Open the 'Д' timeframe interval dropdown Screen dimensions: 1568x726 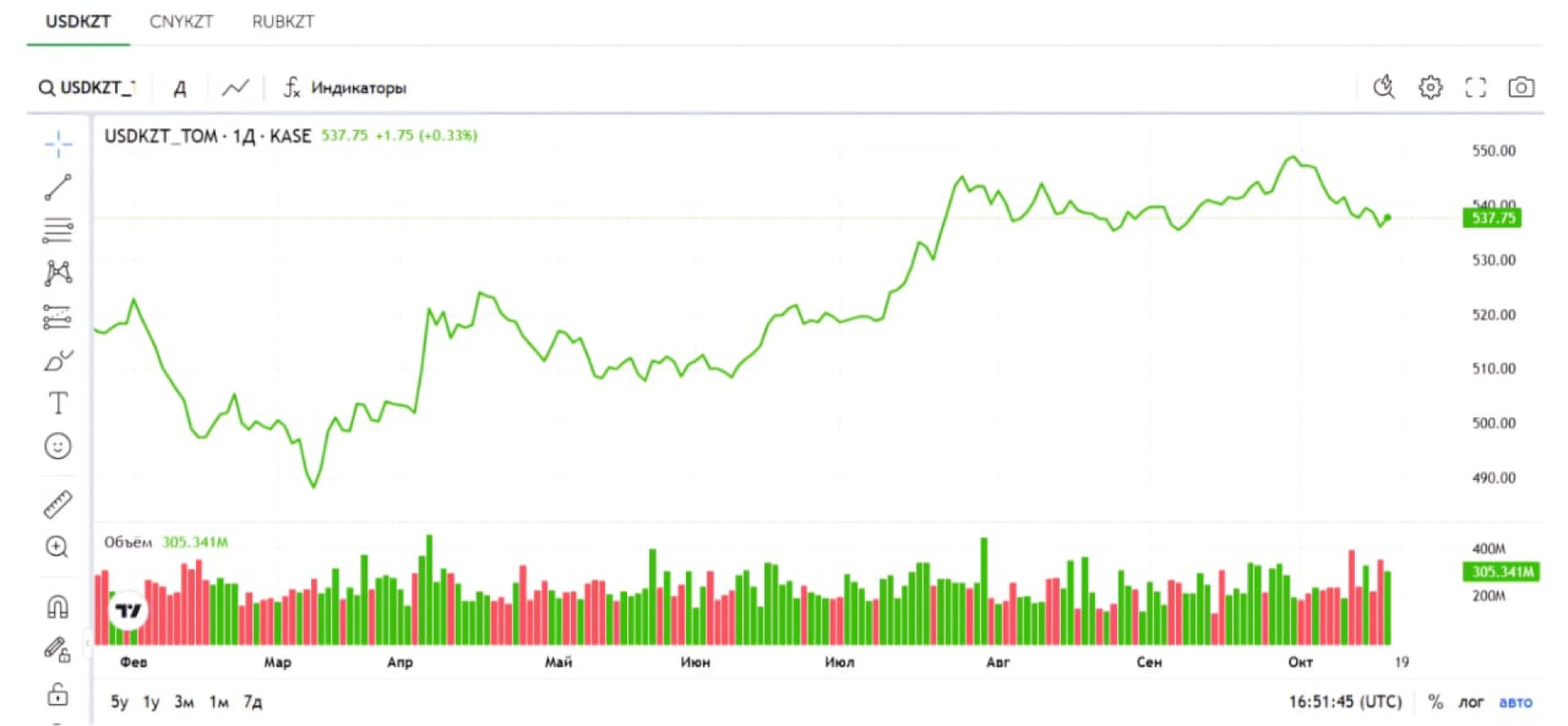pos(180,88)
